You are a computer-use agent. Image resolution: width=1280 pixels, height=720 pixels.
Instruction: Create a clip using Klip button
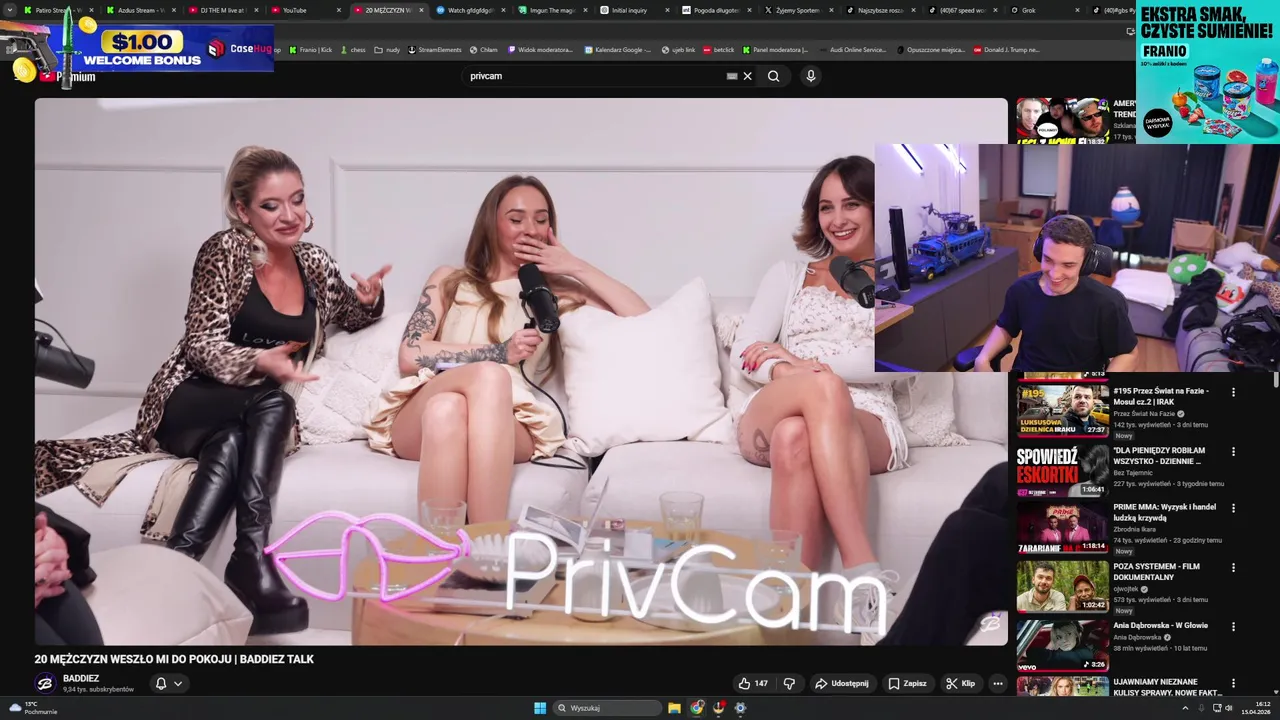pos(960,684)
